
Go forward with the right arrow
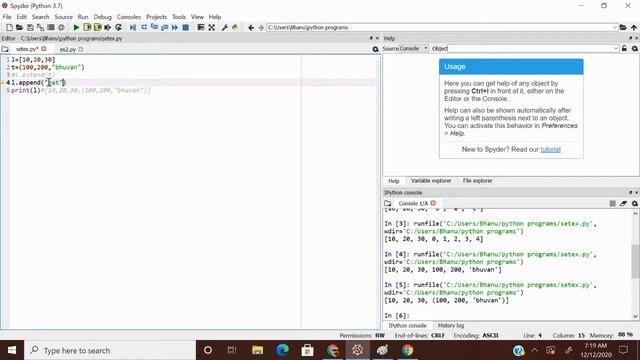click(x=261, y=27)
